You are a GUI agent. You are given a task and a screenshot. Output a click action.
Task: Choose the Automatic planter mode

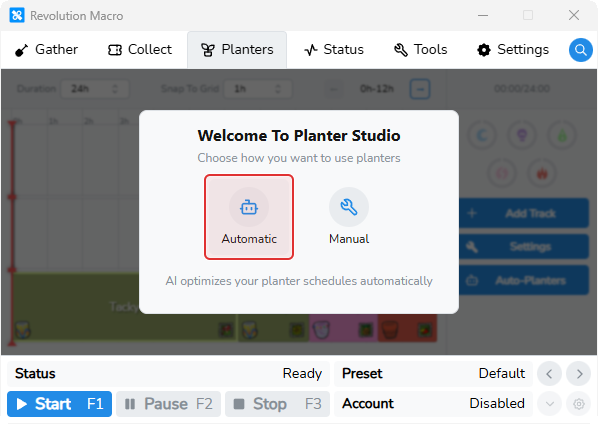coord(249,217)
